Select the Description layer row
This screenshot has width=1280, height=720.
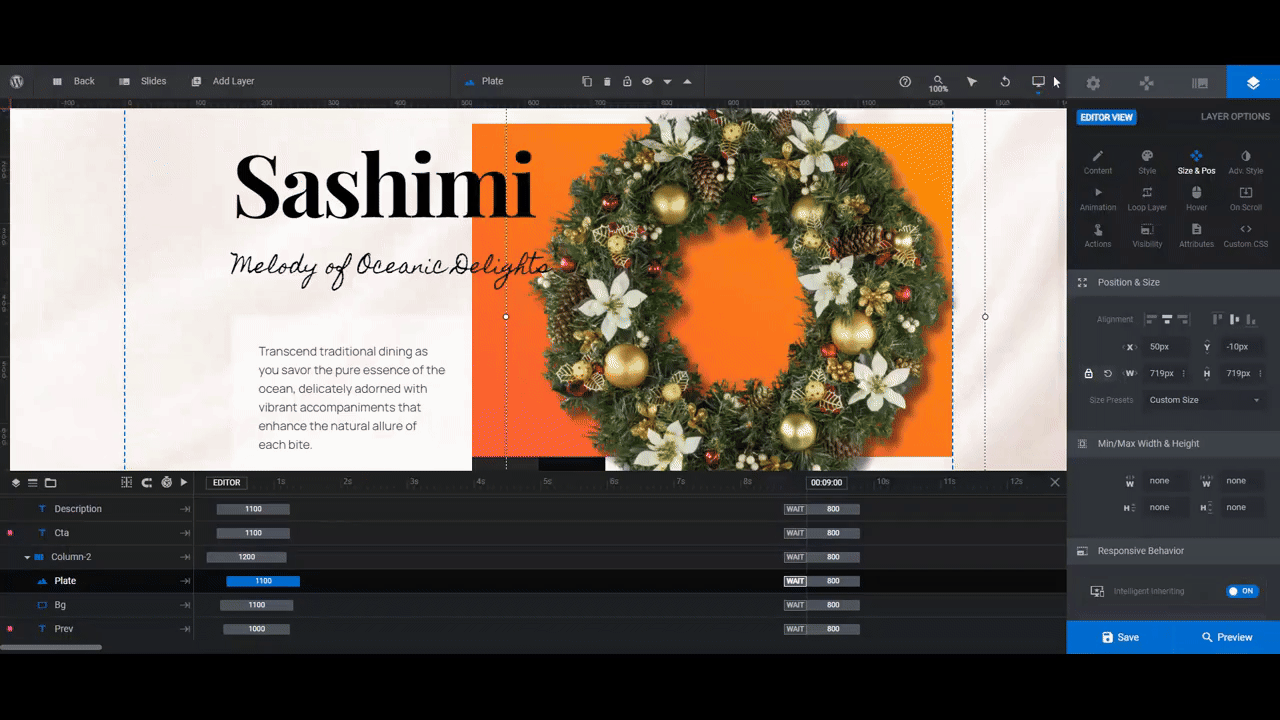coord(97,509)
